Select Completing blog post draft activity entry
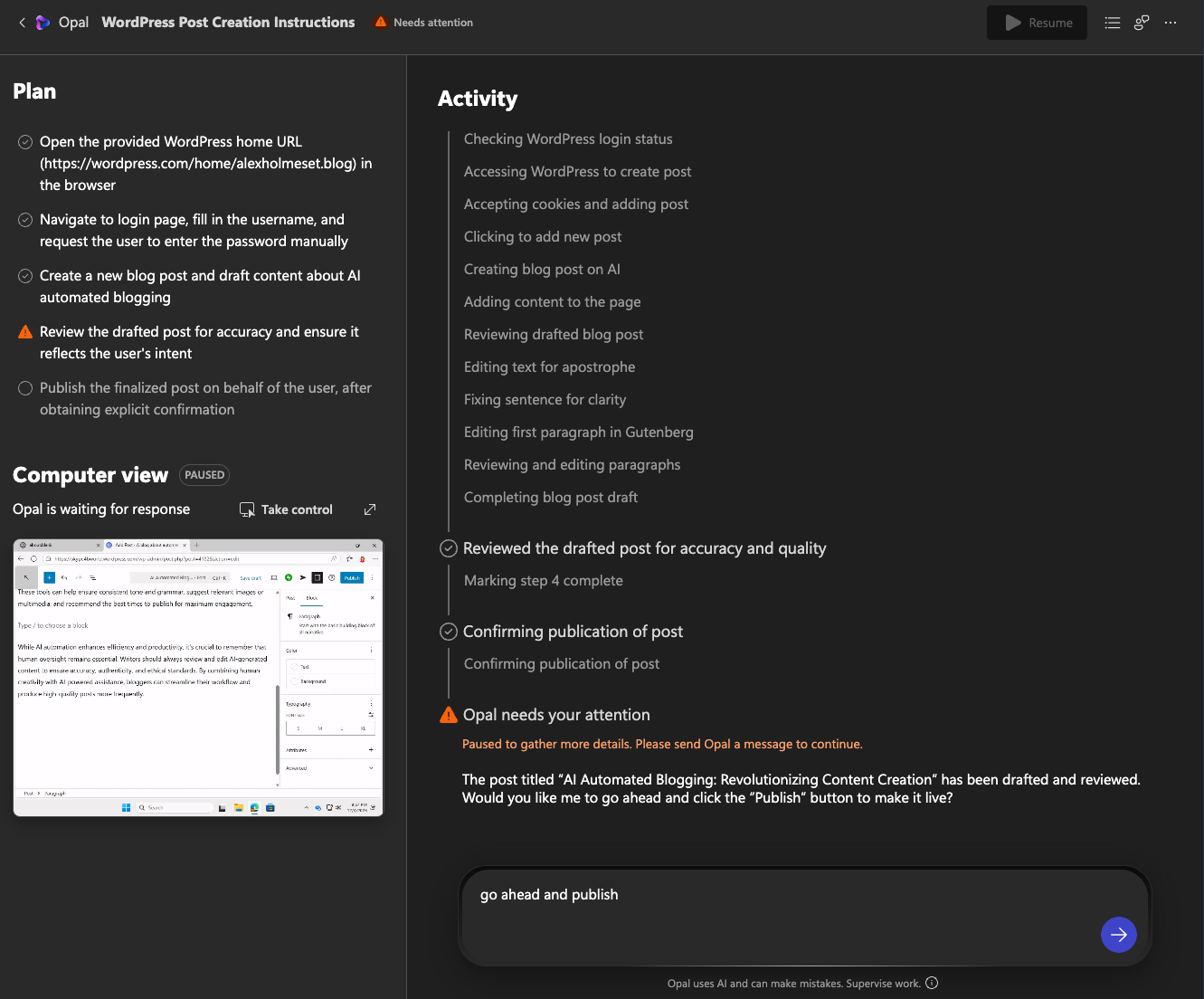Image resolution: width=1204 pixels, height=999 pixels. [x=550, y=498]
